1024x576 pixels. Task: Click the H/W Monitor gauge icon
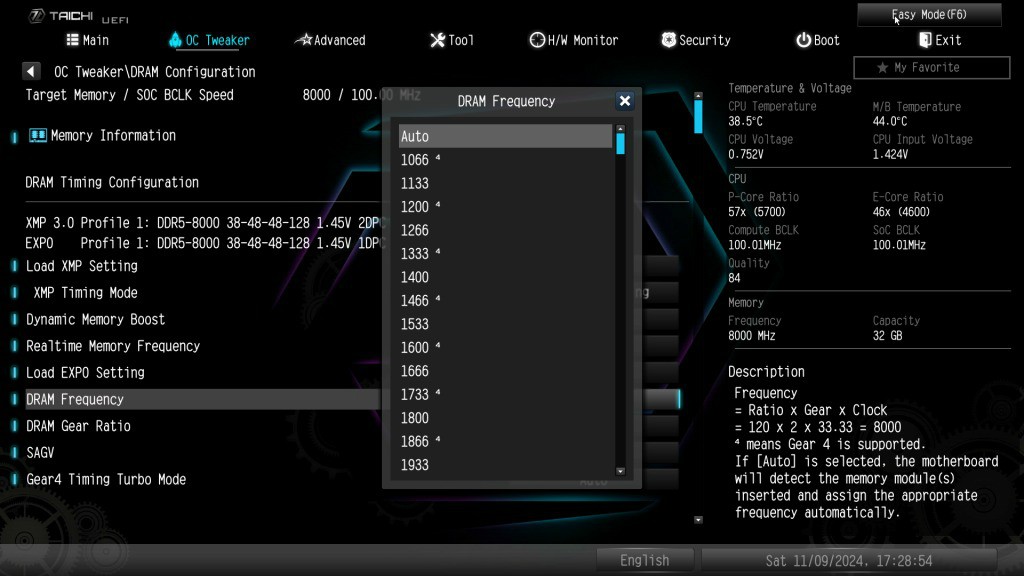pyautogui.click(x=537, y=40)
